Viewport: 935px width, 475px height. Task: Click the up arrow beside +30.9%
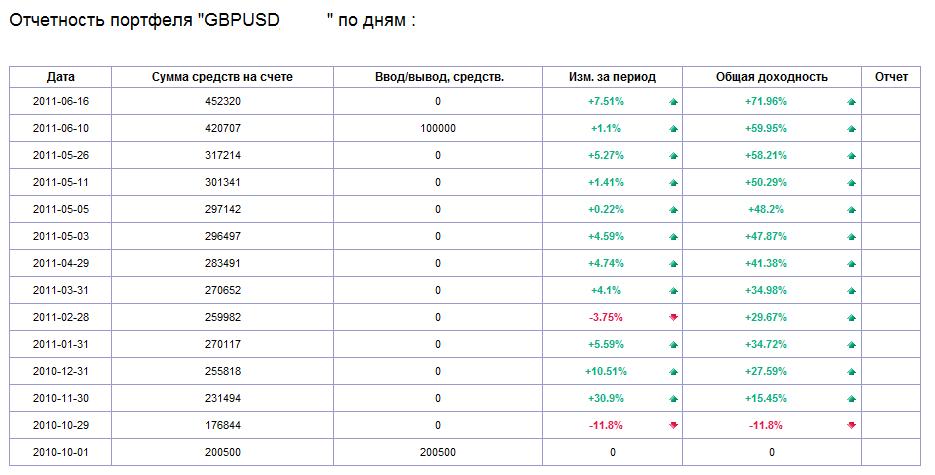point(673,399)
